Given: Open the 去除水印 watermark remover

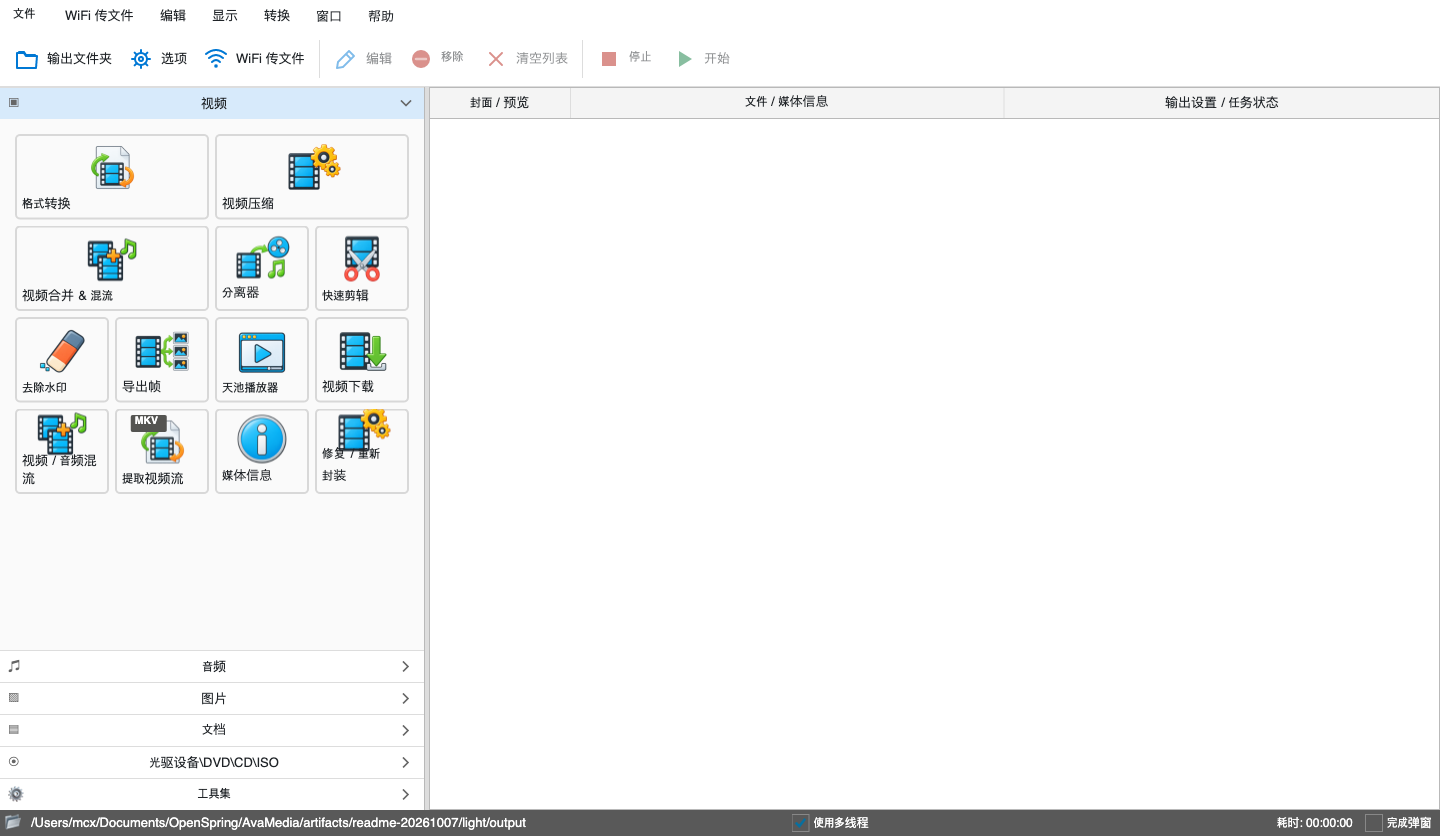Looking at the screenshot, I should (62, 360).
